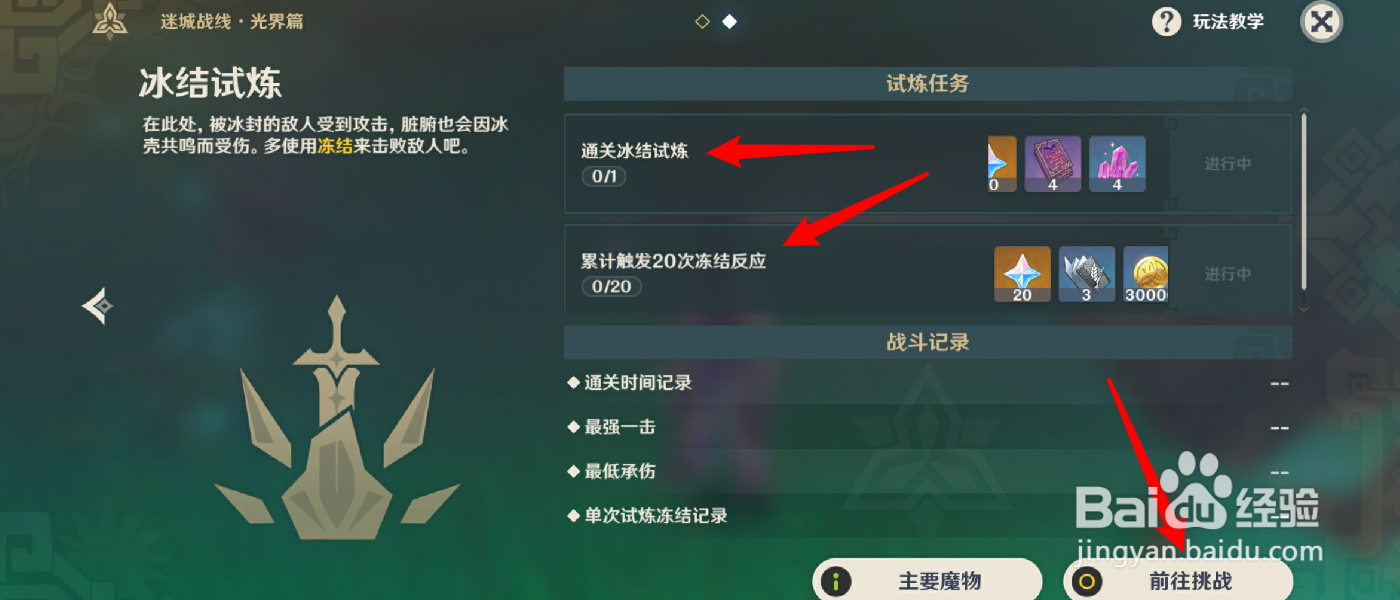Click the silver ore reward showing 3

point(1087,274)
